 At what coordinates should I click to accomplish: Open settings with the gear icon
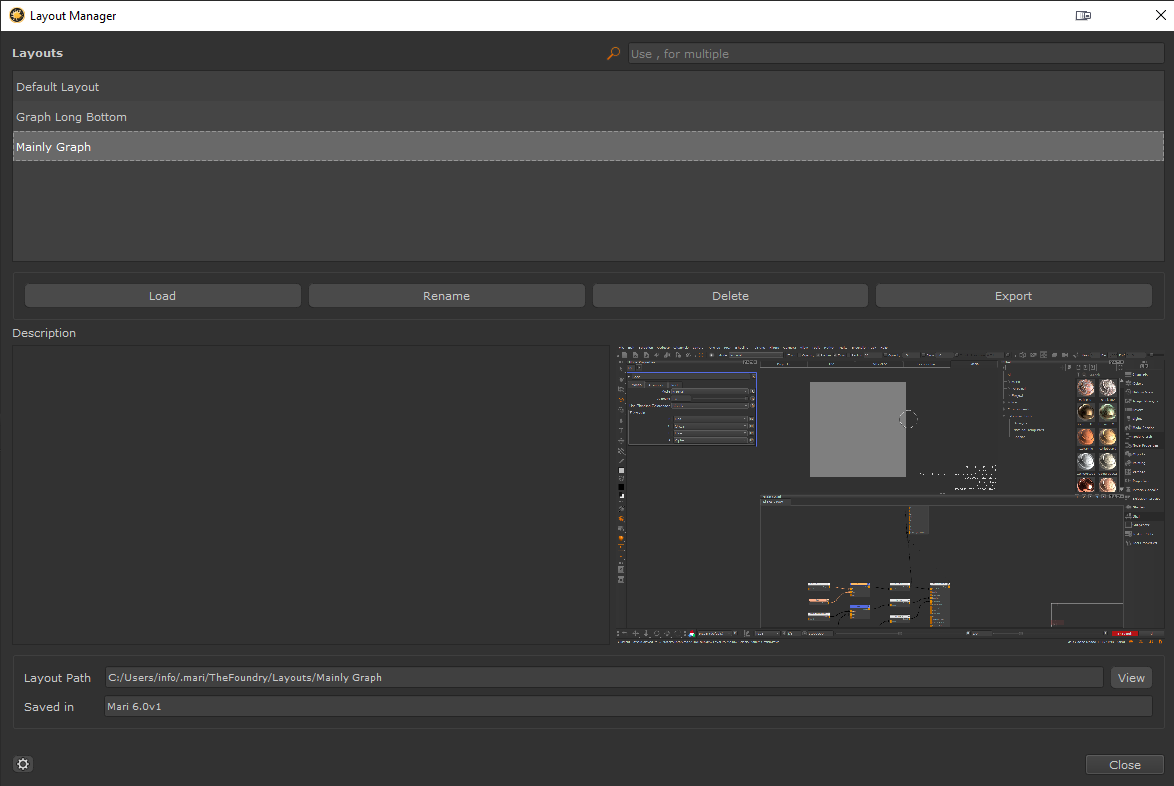24,764
